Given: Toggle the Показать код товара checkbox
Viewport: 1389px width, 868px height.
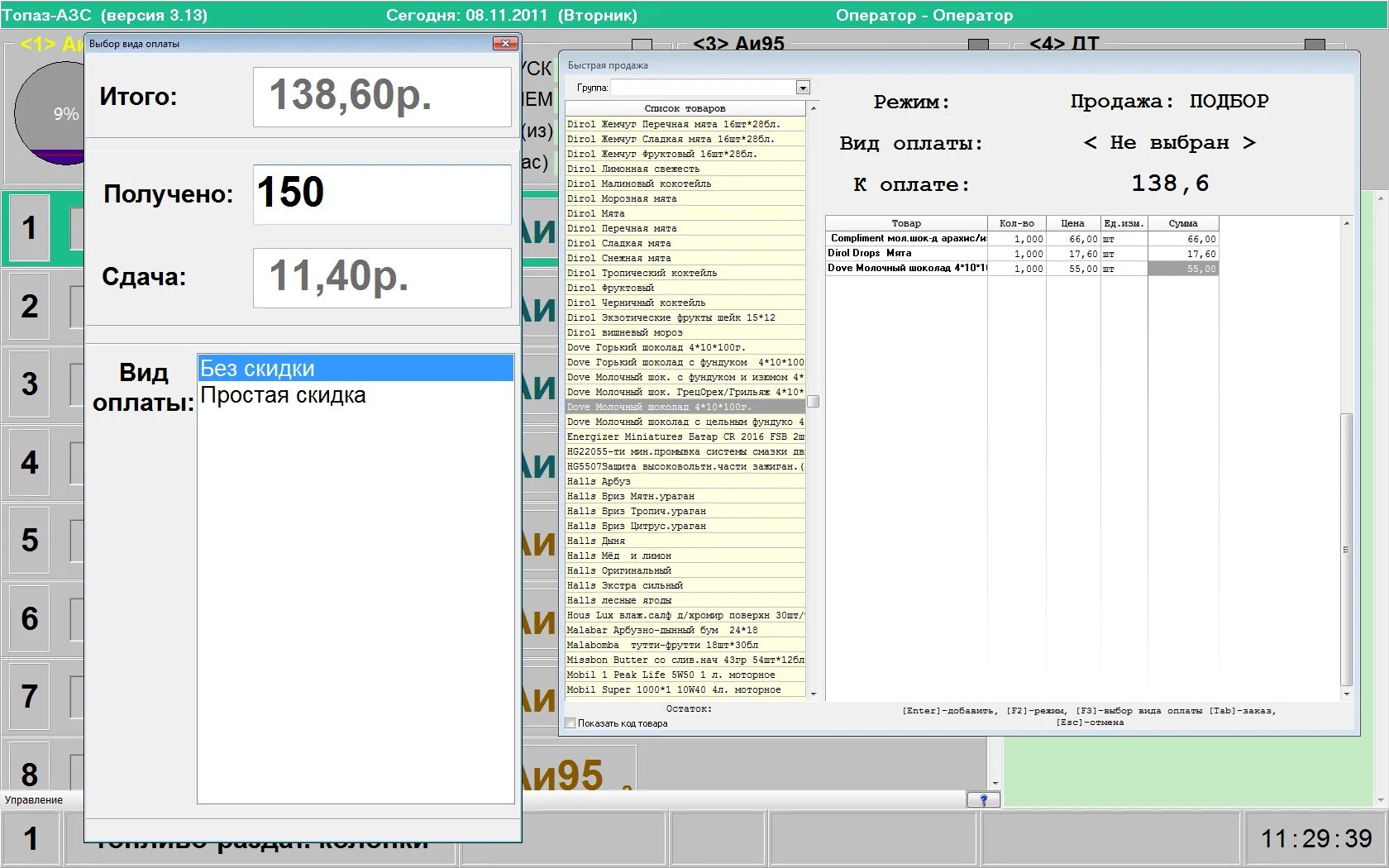Looking at the screenshot, I should pyautogui.click(x=570, y=723).
